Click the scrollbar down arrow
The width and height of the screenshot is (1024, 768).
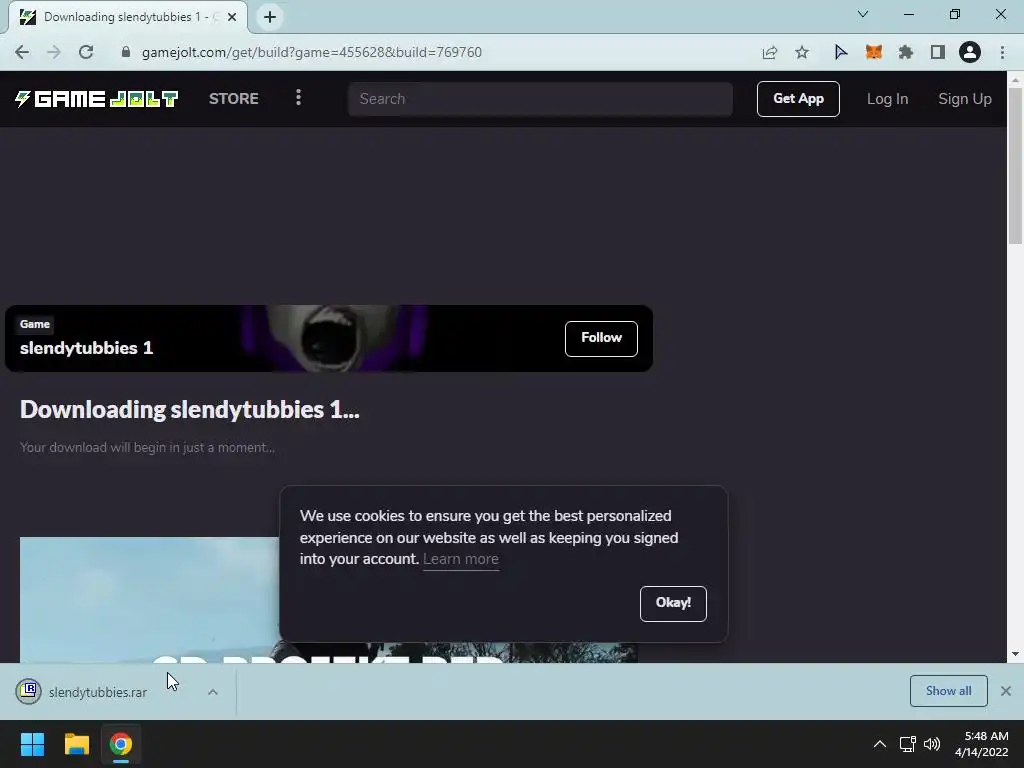pyautogui.click(x=1015, y=654)
